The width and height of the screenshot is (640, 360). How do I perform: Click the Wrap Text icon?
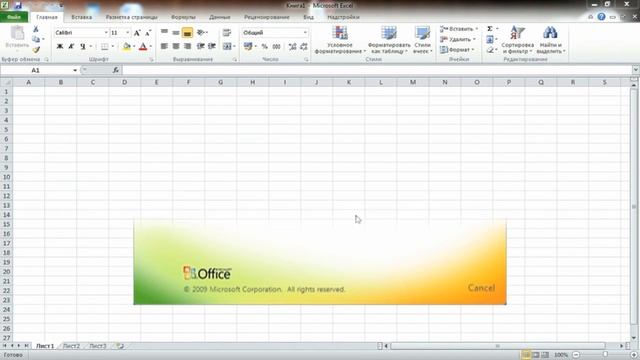(227, 33)
